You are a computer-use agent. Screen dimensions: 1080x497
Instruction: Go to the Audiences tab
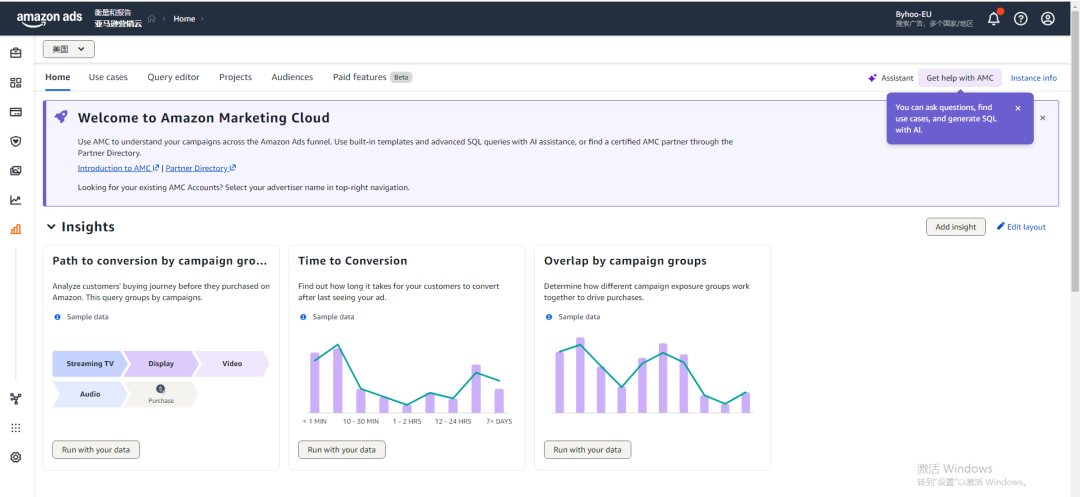pos(292,77)
